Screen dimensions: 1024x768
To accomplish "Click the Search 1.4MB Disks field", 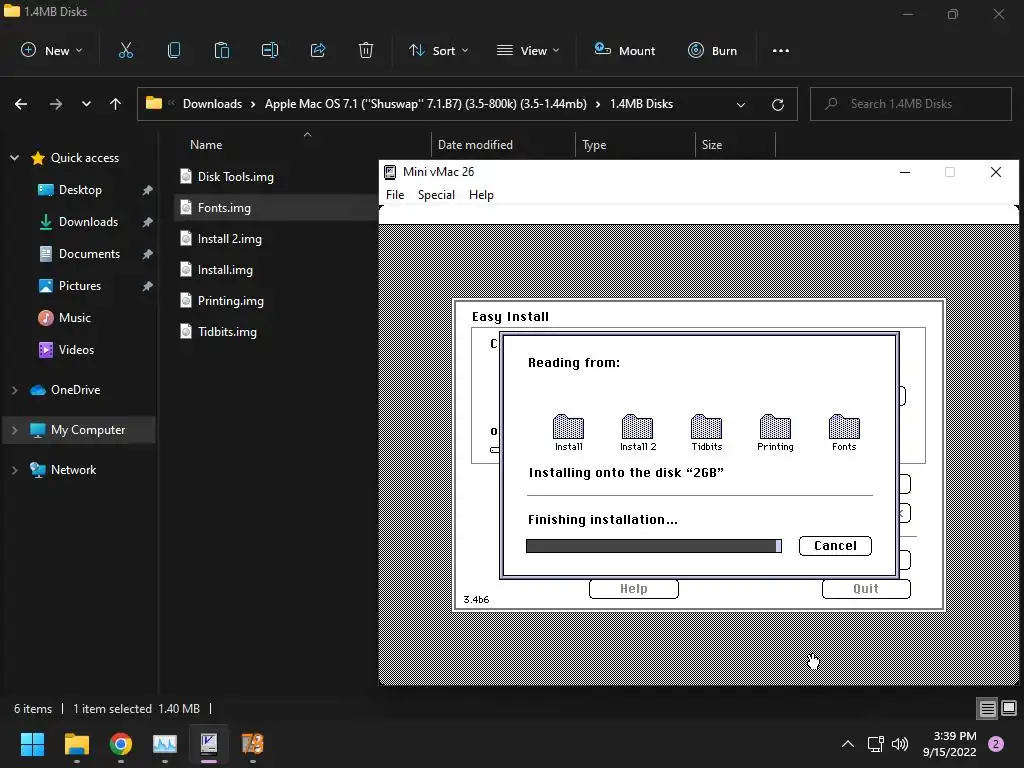I will tap(910, 104).
